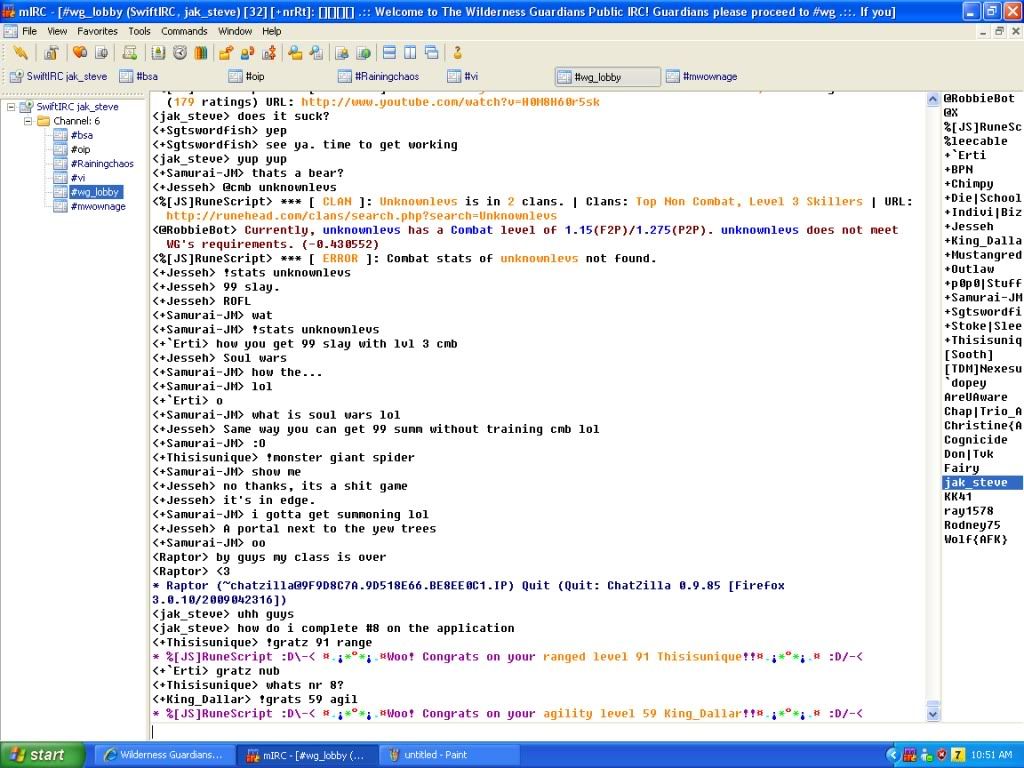1024x768 pixels.
Task: Open the Channels List toolbar icon
Action: 101,53
